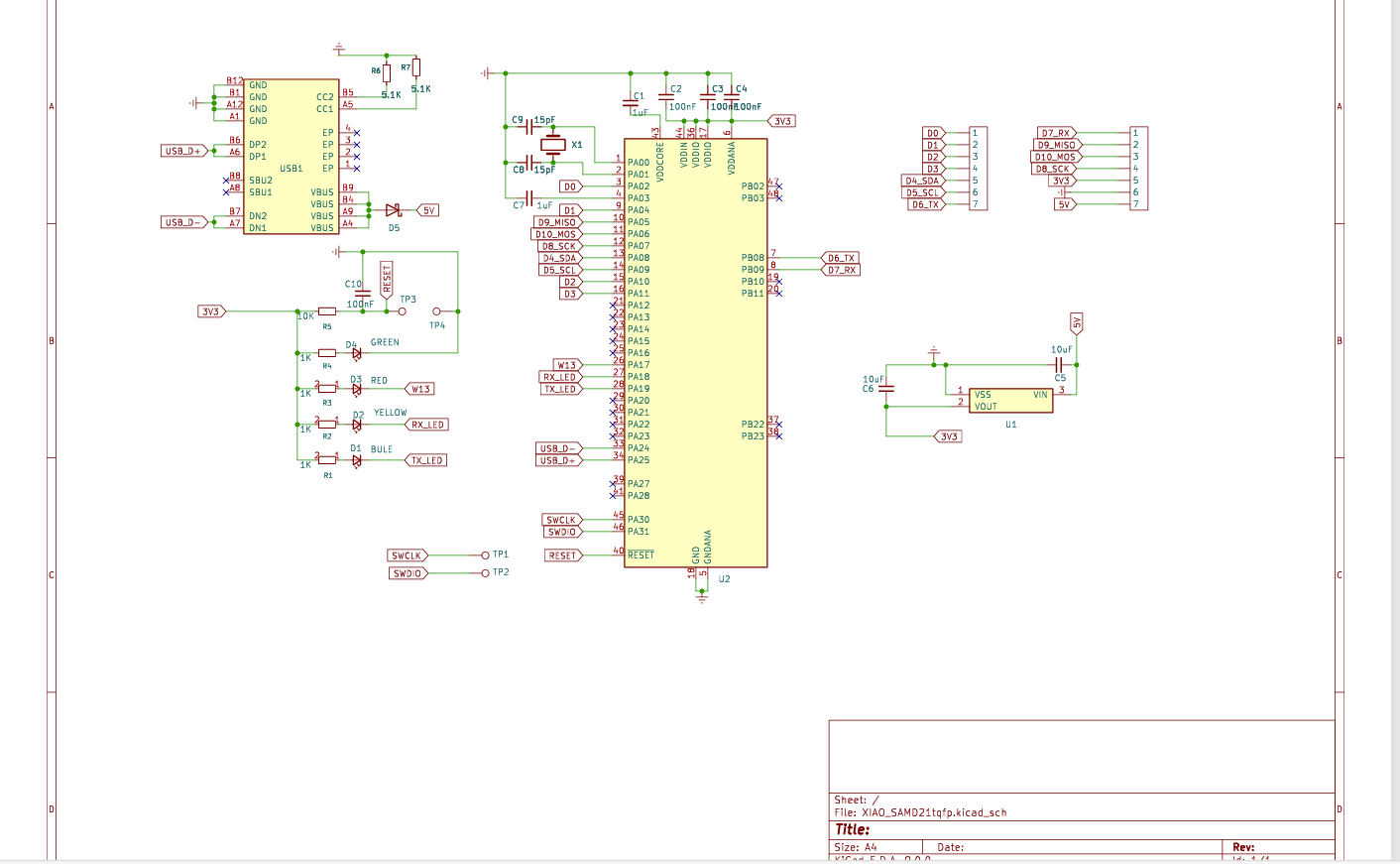Select the C10 capacitor symbol

coord(363,293)
